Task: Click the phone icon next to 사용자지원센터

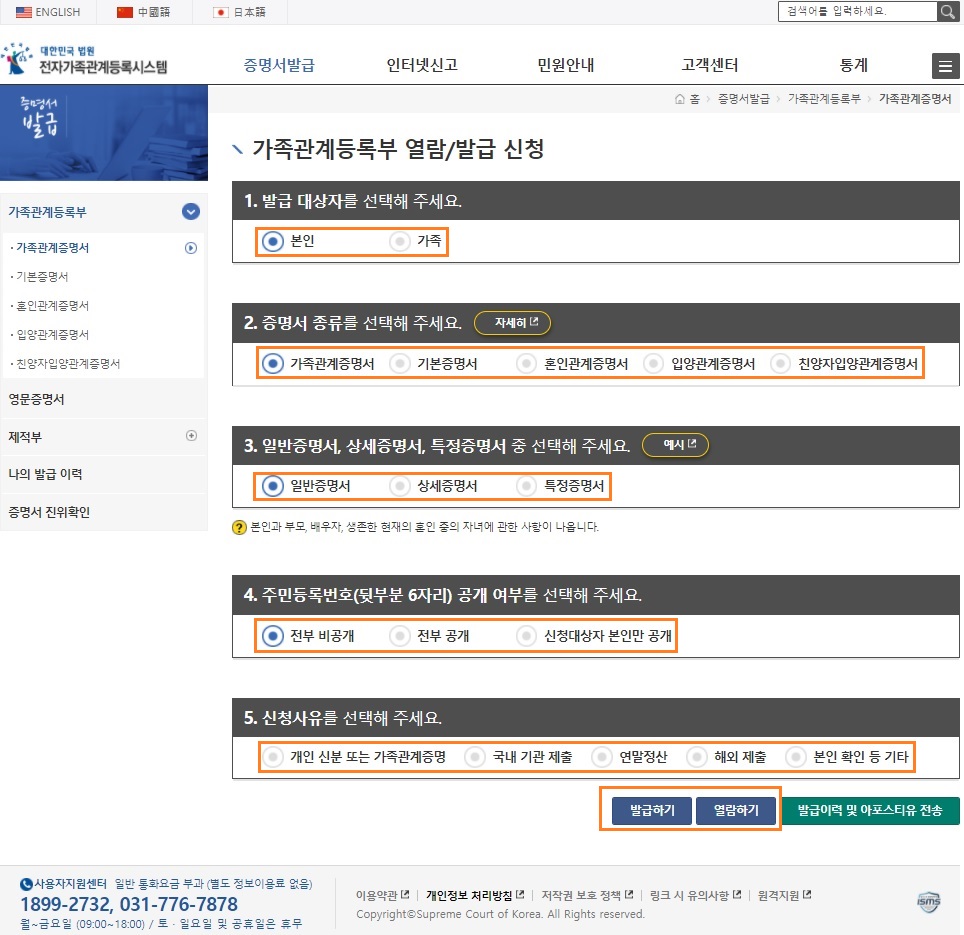Action: (x=26, y=884)
